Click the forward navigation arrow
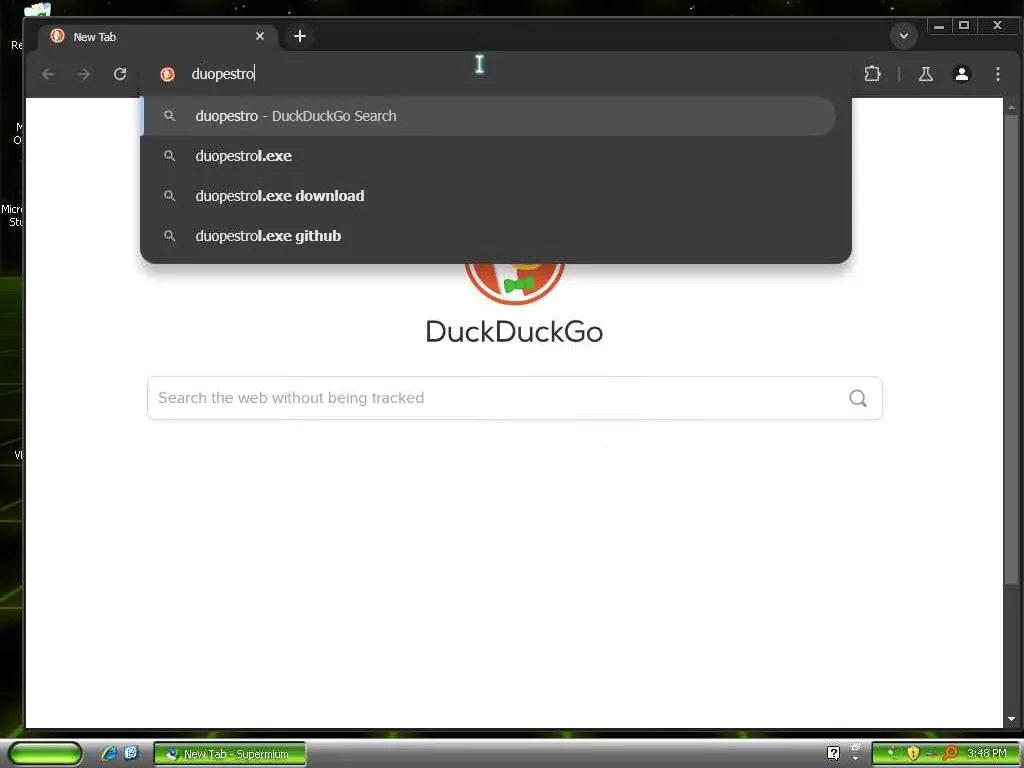 point(84,74)
